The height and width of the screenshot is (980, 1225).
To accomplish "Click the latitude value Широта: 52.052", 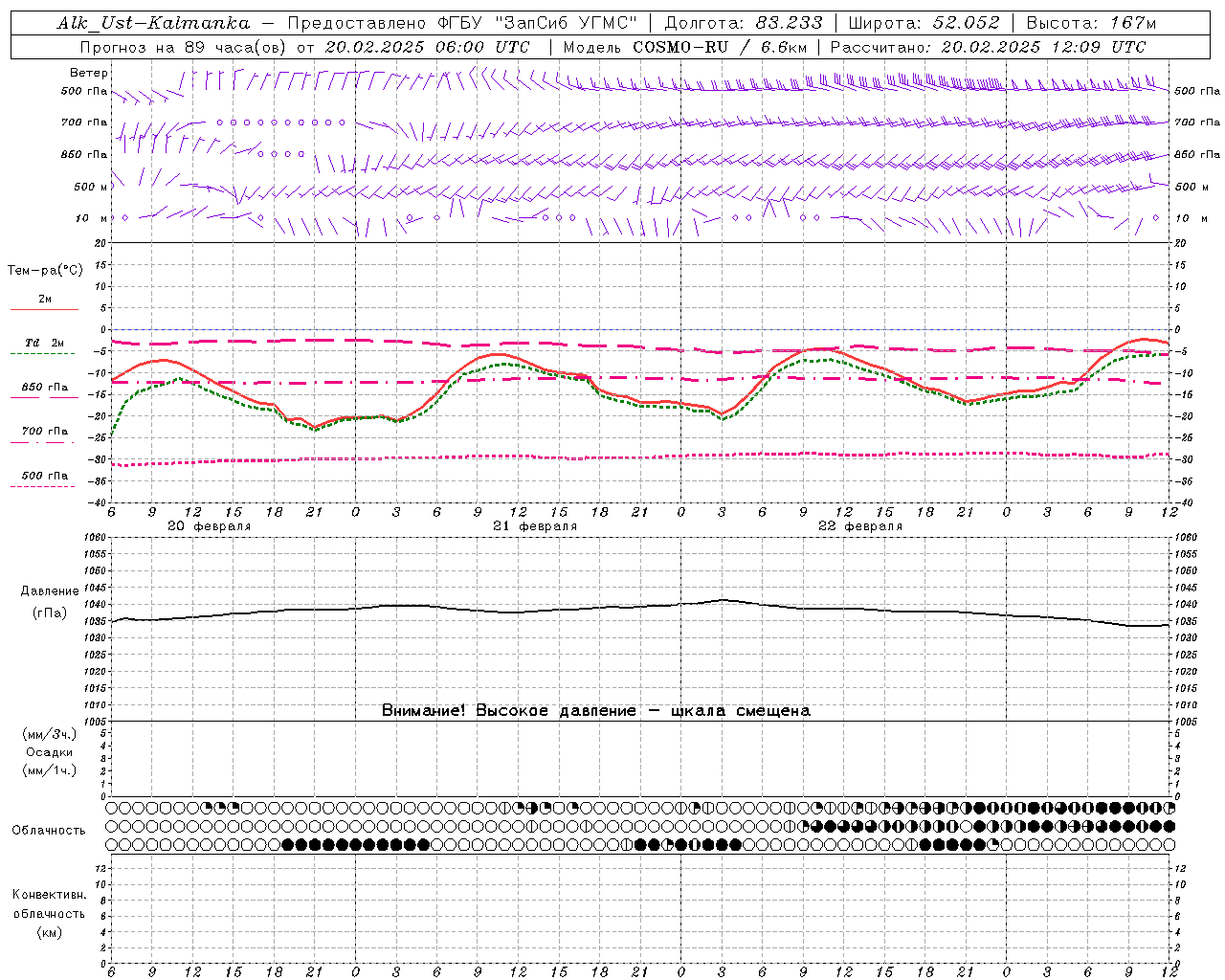I will 924,23.
